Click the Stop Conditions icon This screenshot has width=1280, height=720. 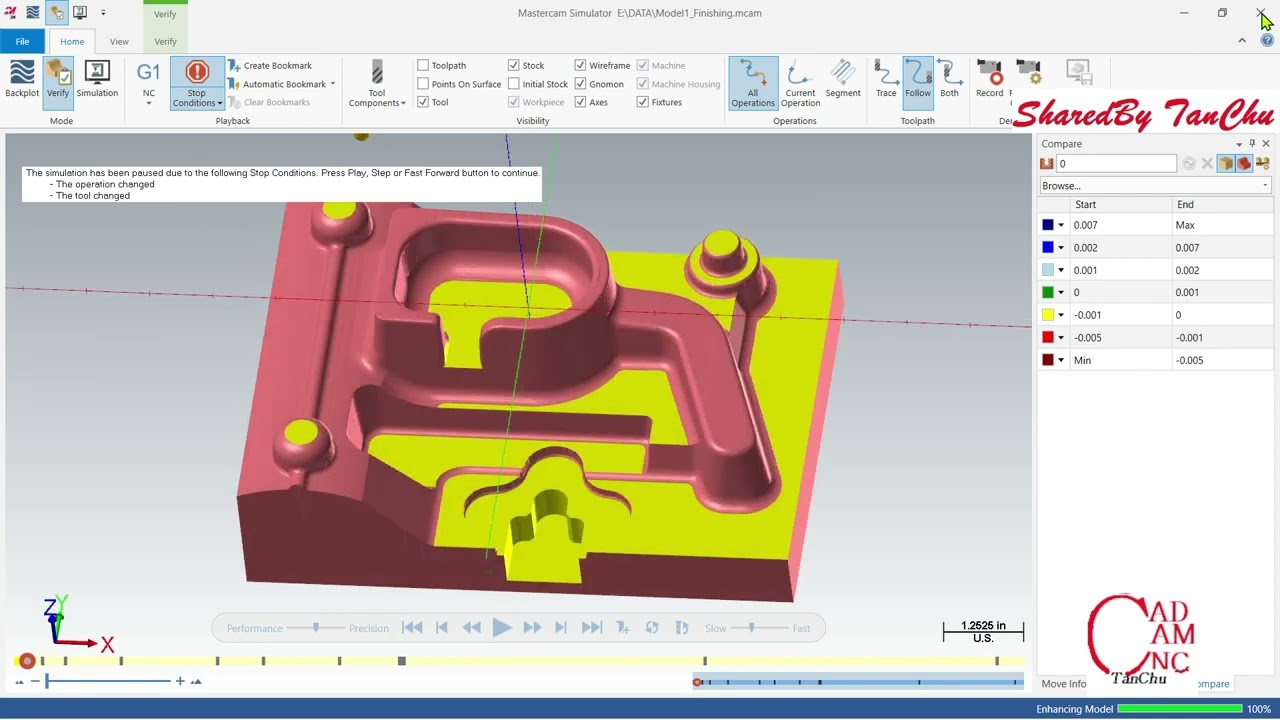(x=197, y=72)
